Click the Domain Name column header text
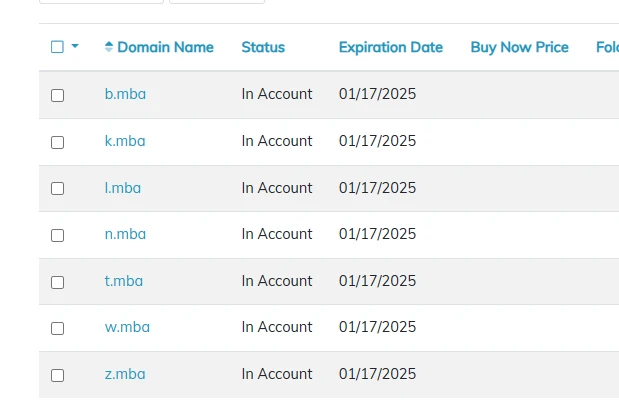 tap(165, 47)
